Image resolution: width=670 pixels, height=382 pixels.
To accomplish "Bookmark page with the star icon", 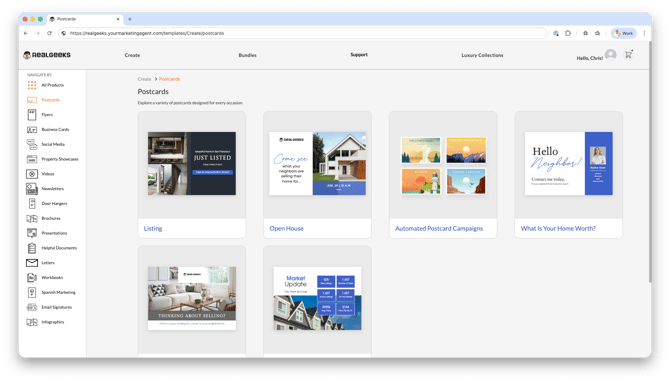I will click(597, 33).
